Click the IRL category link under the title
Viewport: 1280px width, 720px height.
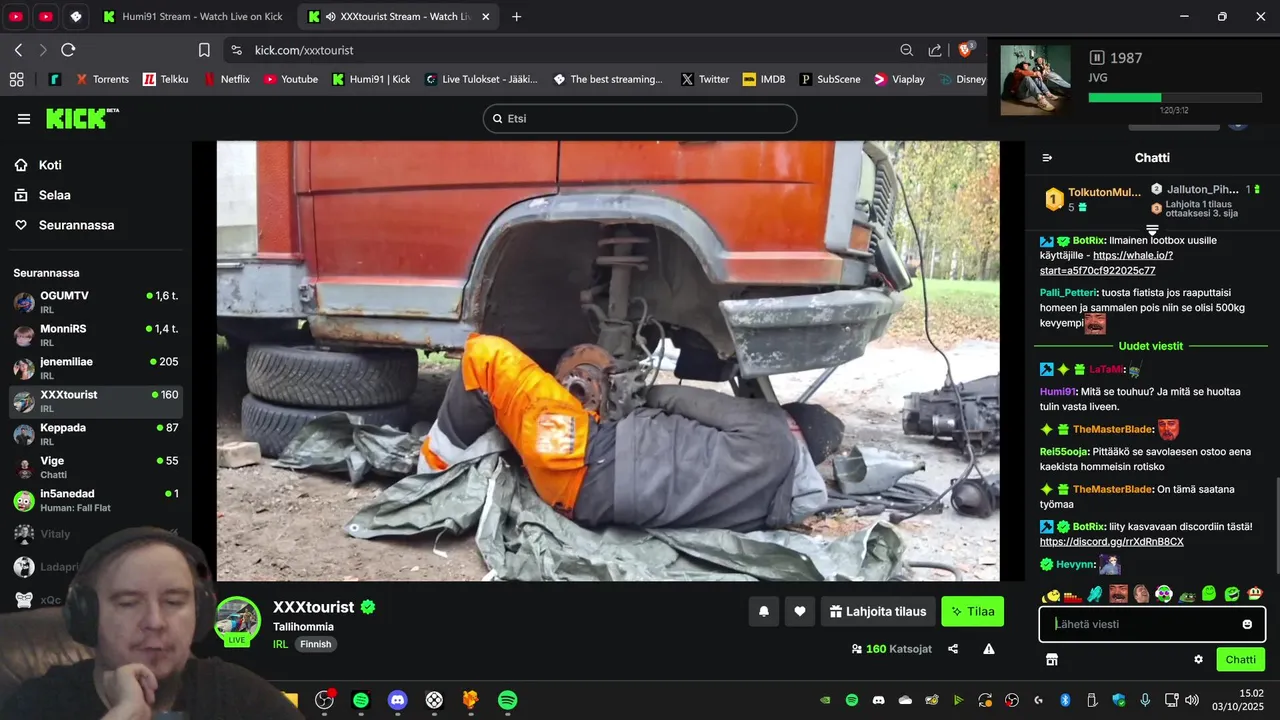coord(280,644)
